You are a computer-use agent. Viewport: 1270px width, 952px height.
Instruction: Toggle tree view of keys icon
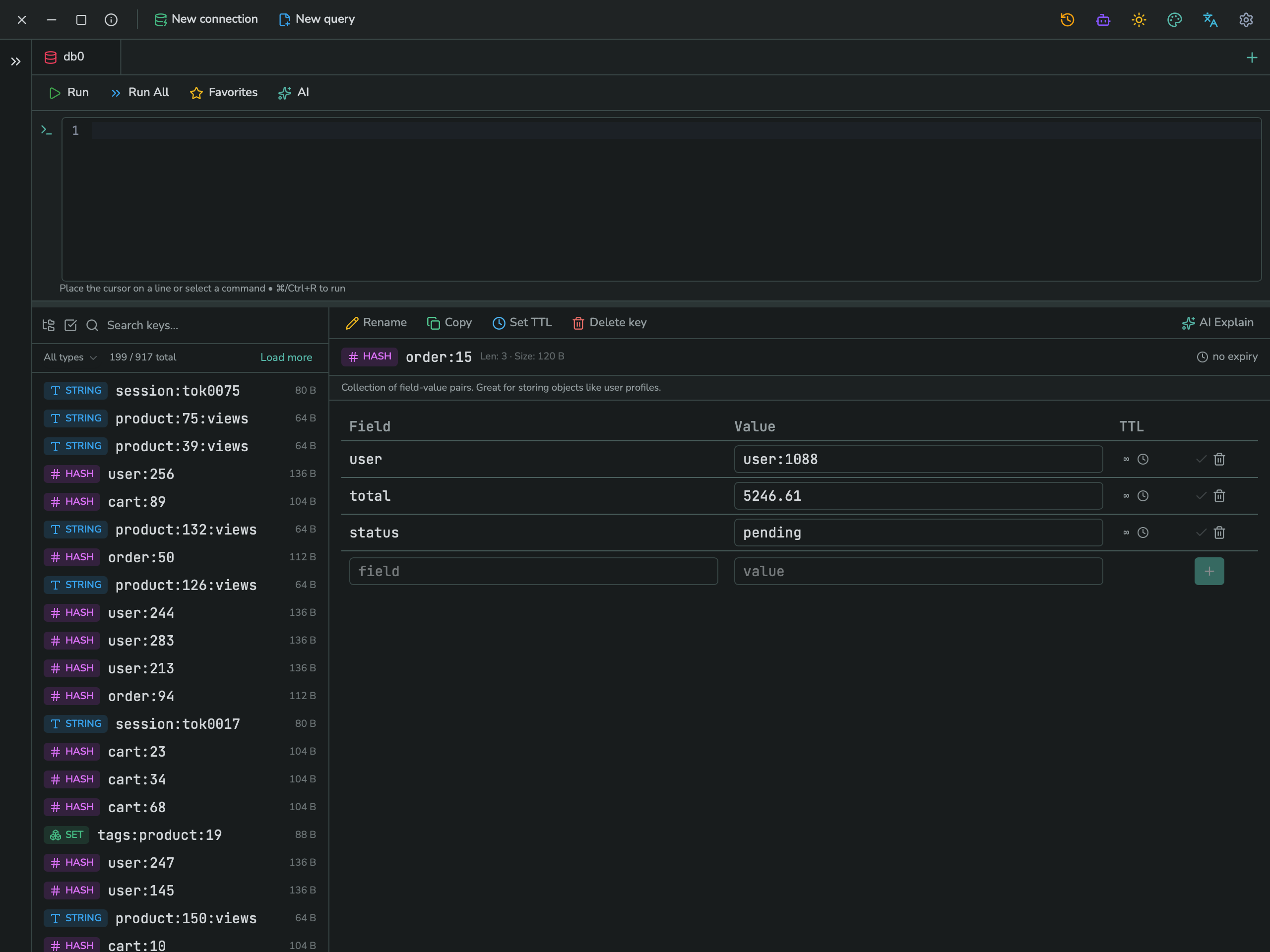pos(49,325)
